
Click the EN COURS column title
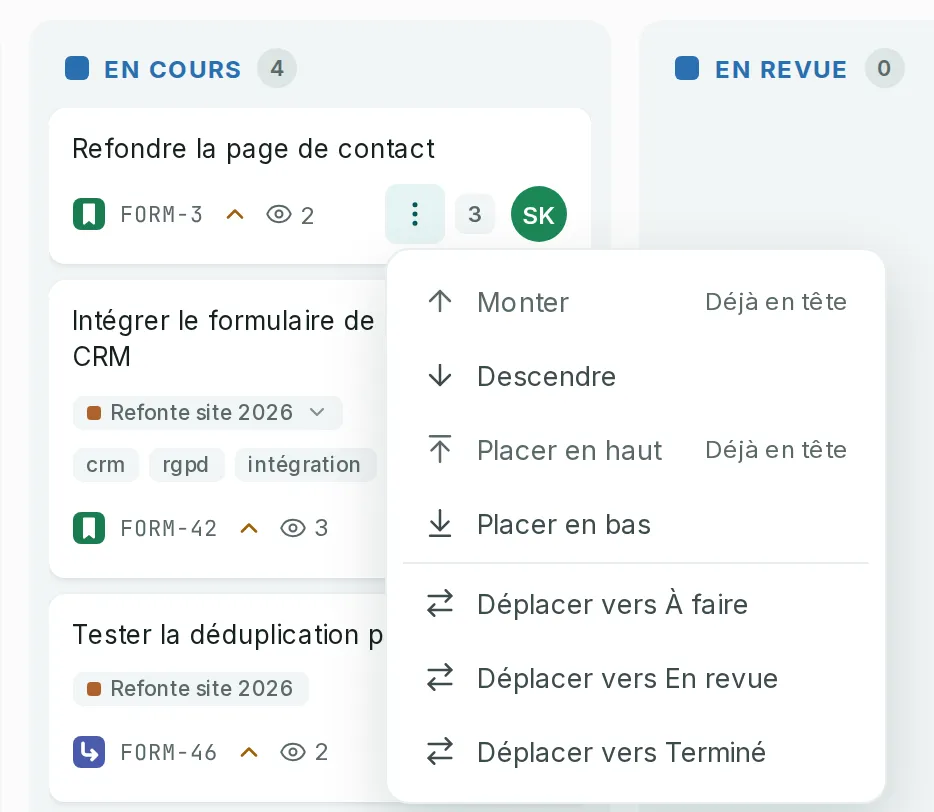(173, 69)
